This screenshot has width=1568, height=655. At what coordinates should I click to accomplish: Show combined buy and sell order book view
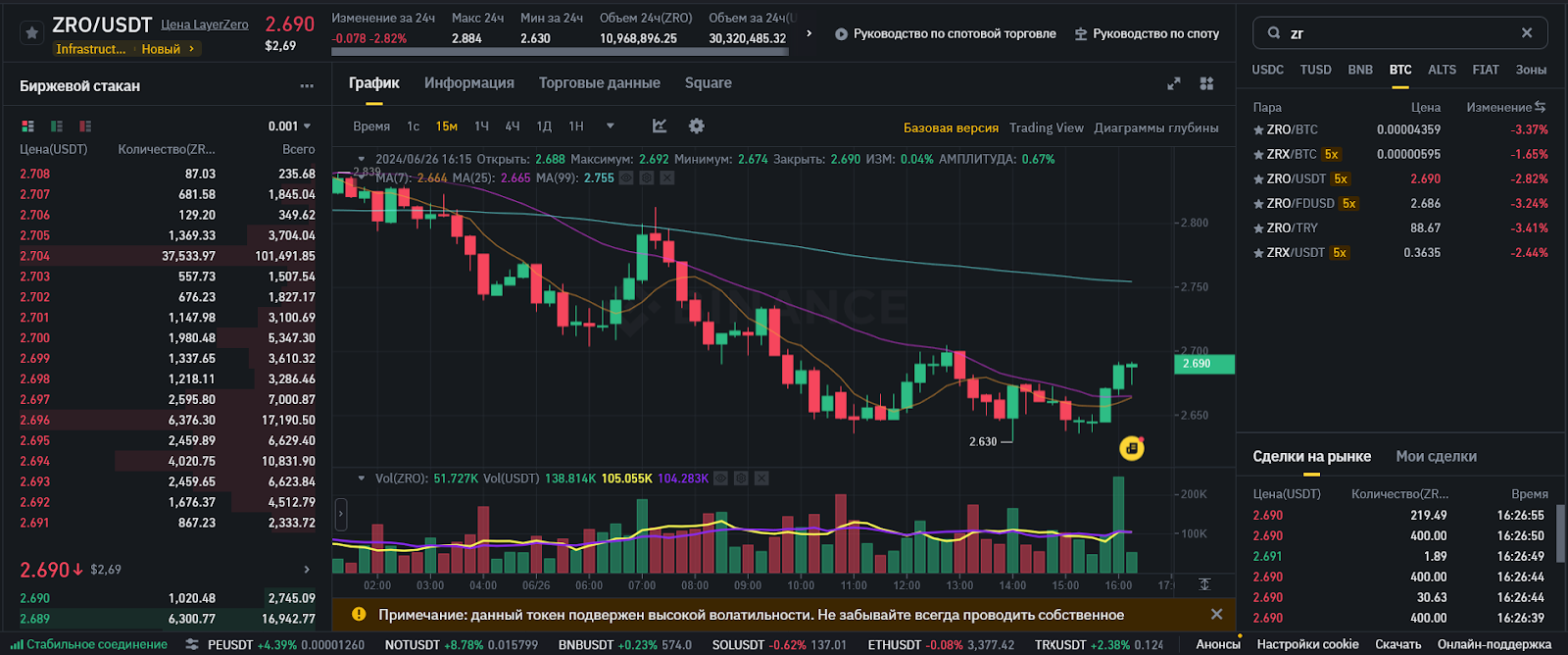click(27, 126)
